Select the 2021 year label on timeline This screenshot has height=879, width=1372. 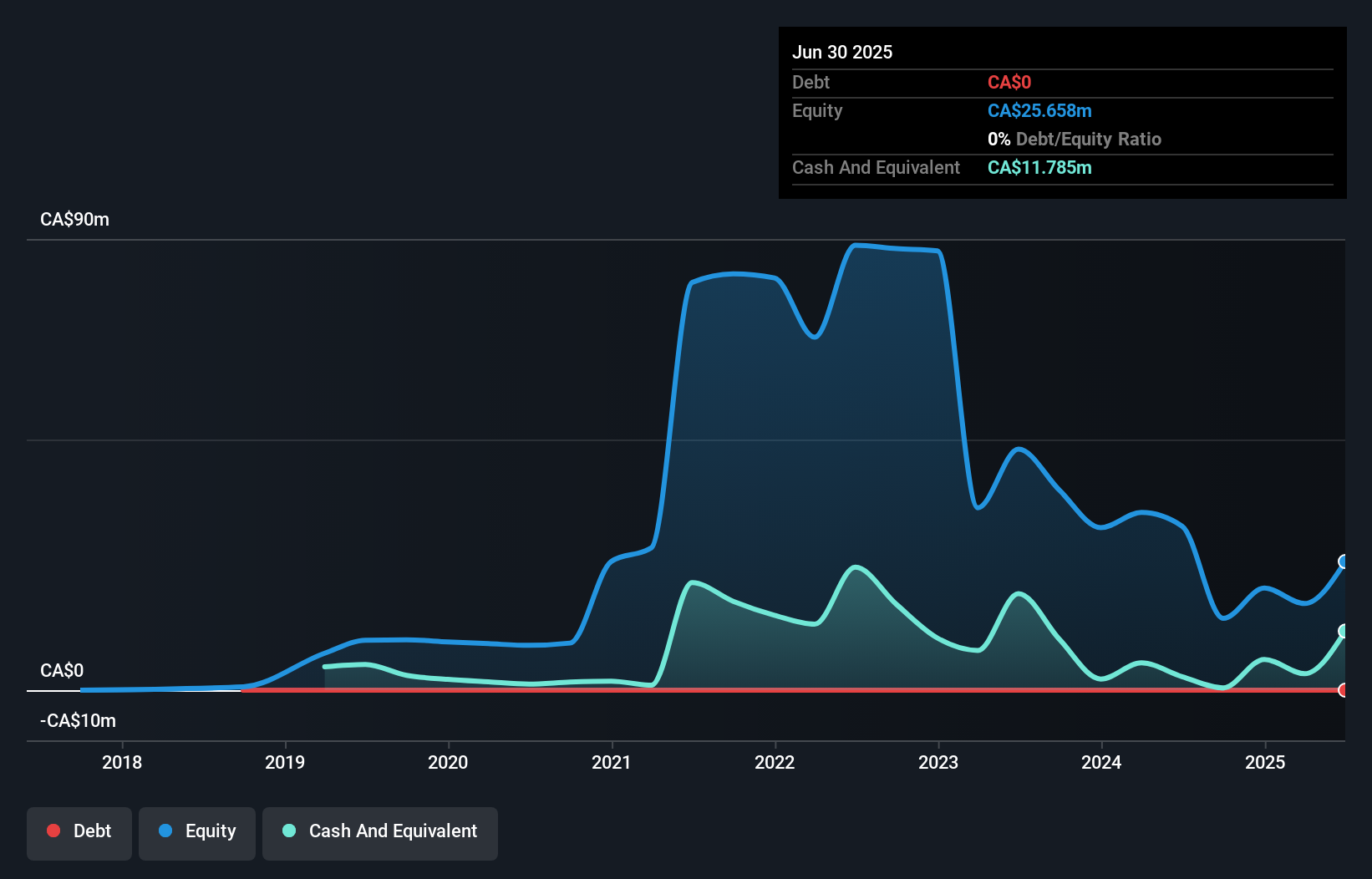tap(612, 762)
